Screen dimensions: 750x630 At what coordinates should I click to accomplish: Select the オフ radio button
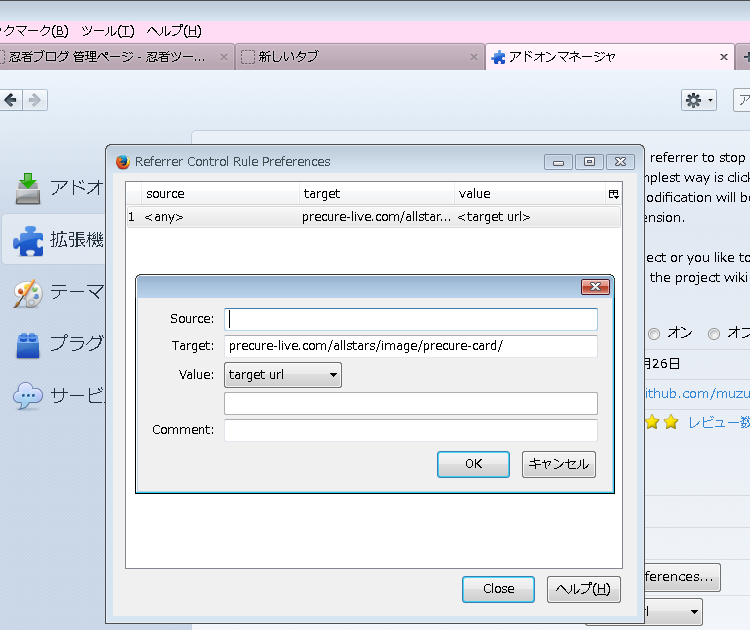(714, 334)
